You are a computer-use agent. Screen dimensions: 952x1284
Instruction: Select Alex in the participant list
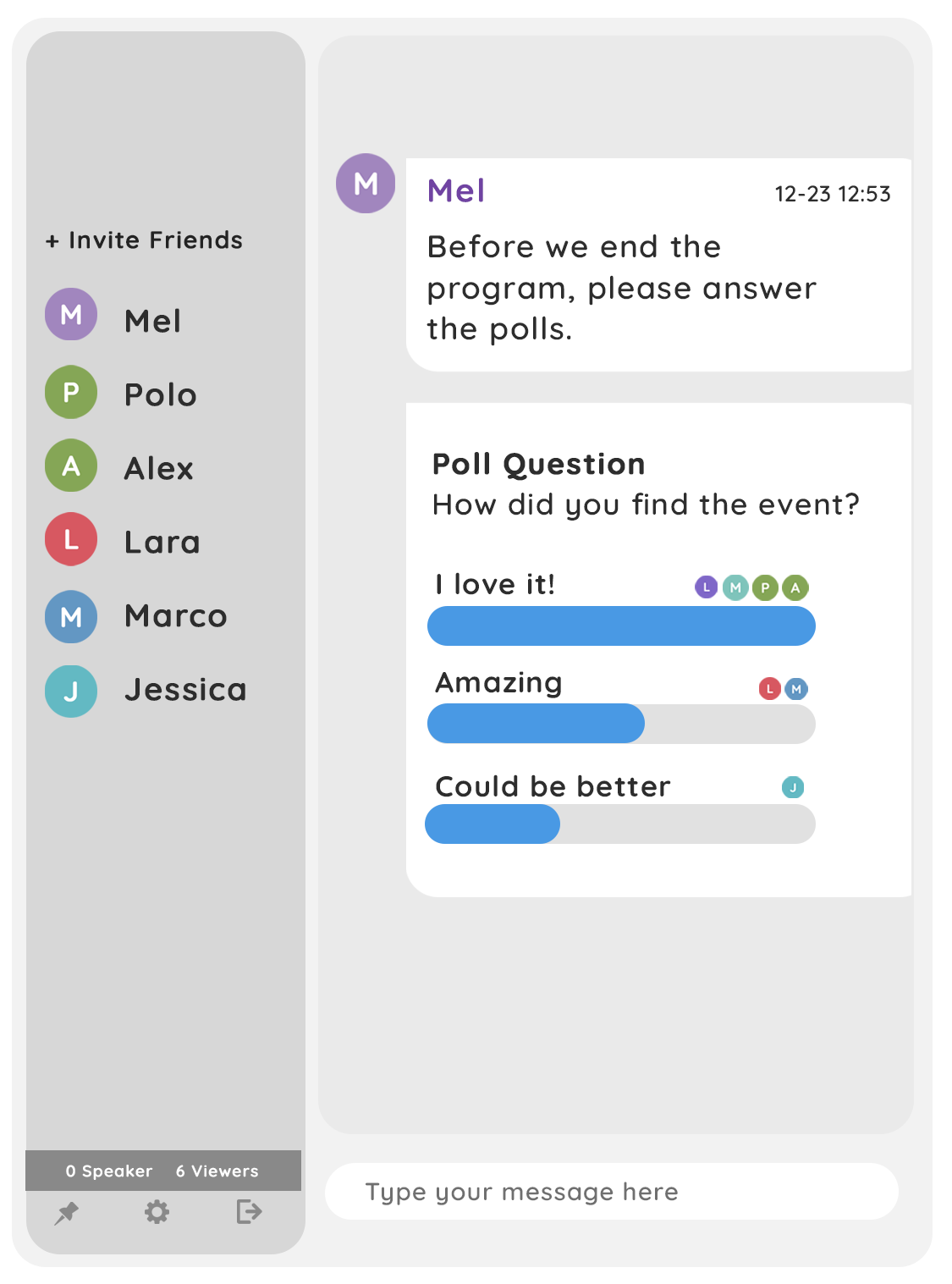click(158, 467)
